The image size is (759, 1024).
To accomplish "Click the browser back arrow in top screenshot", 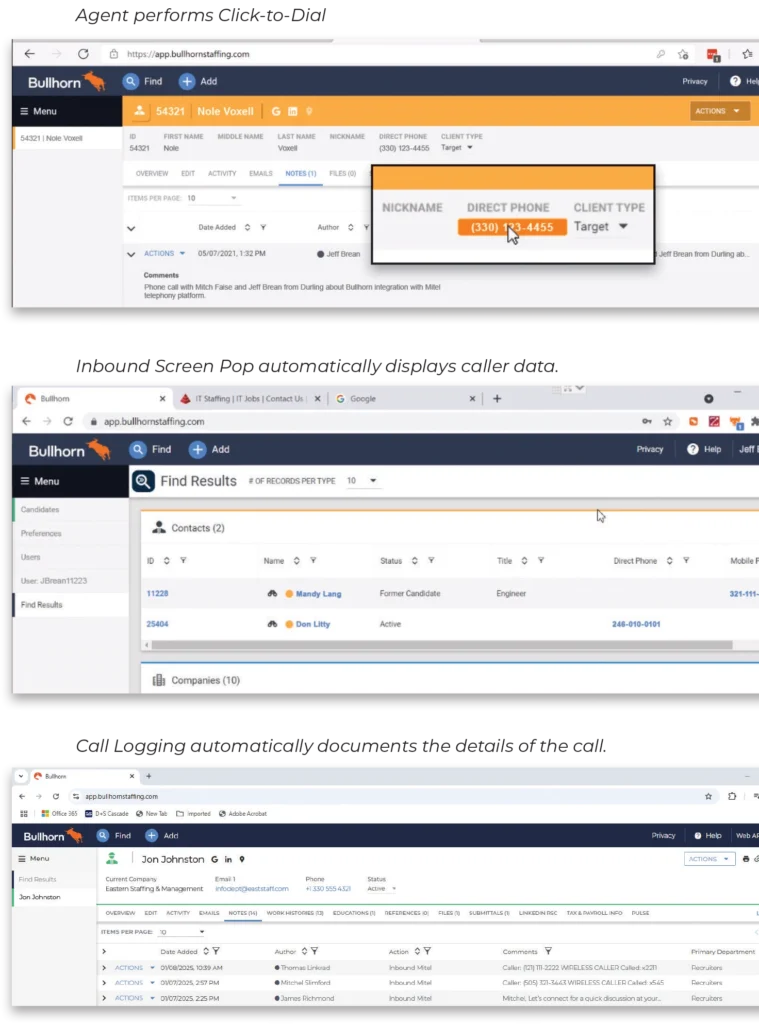I will point(29,54).
